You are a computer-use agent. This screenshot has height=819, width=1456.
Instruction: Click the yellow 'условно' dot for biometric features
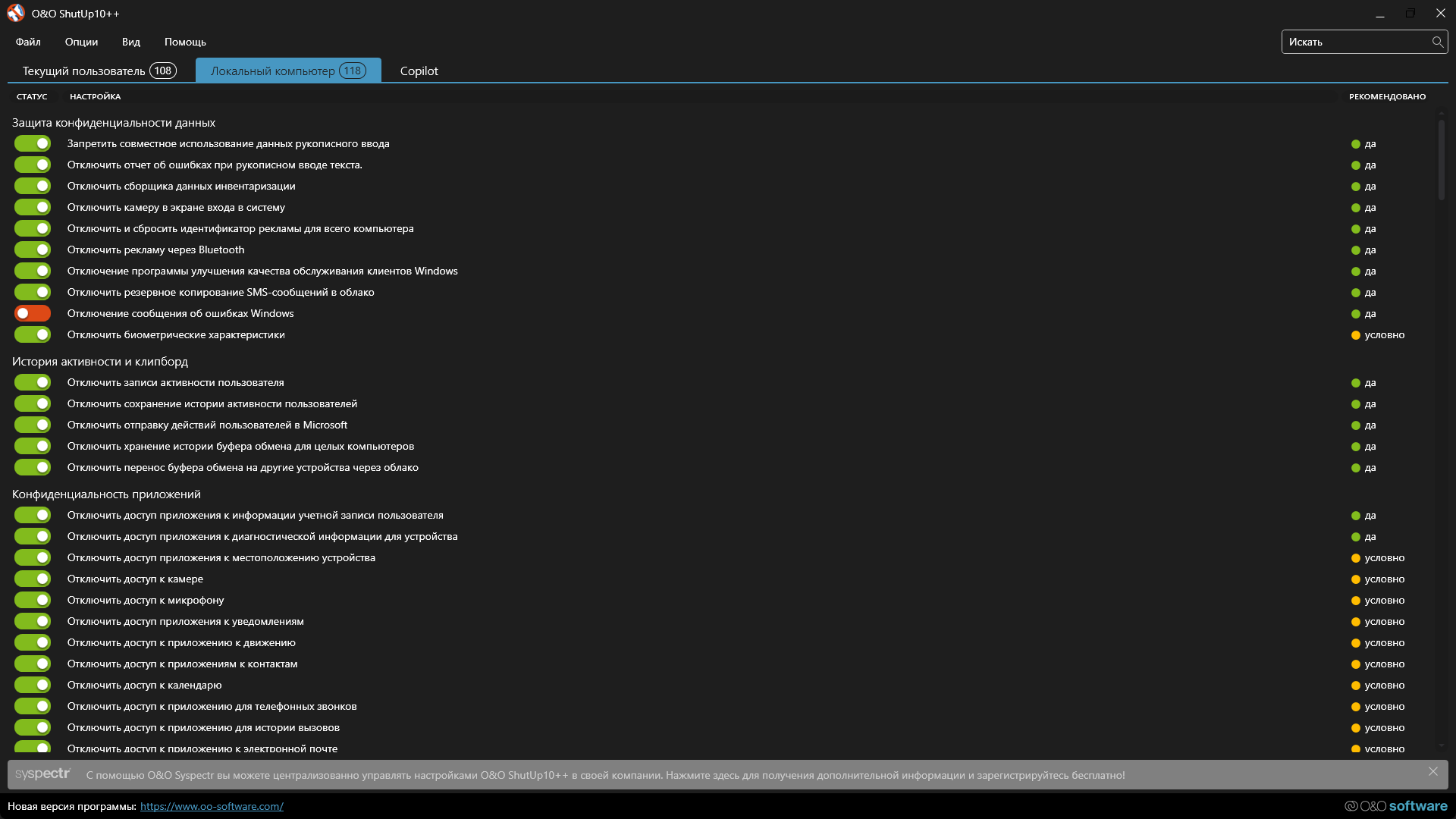[x=1355, y=335]
